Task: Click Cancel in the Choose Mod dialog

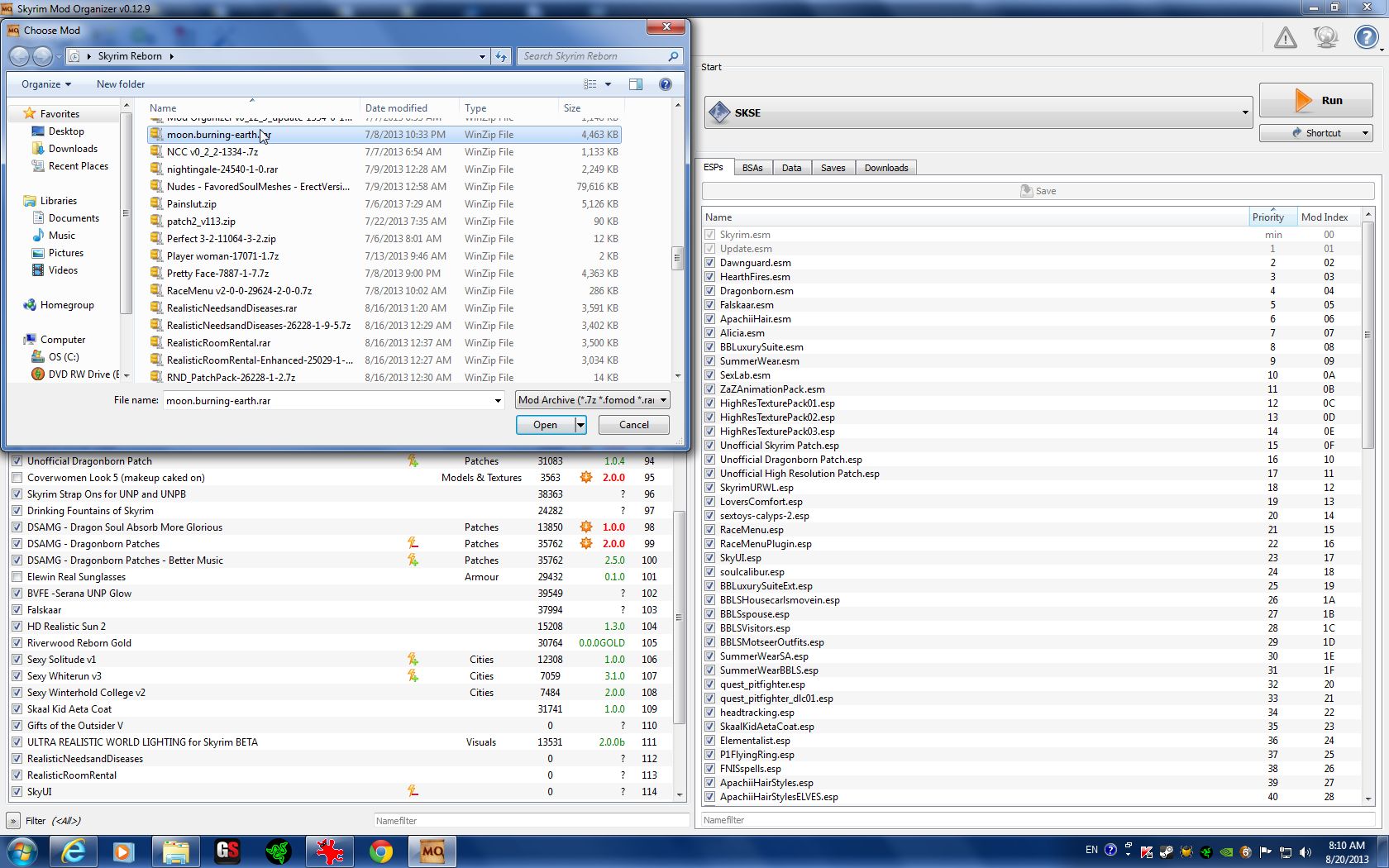Action: tap(633, 425)
